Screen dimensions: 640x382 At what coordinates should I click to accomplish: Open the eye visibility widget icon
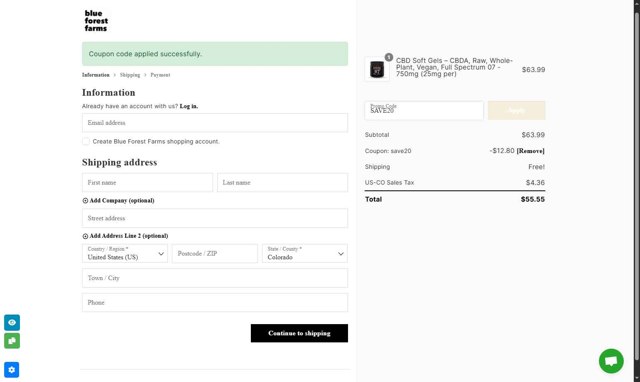click(12, 322)
